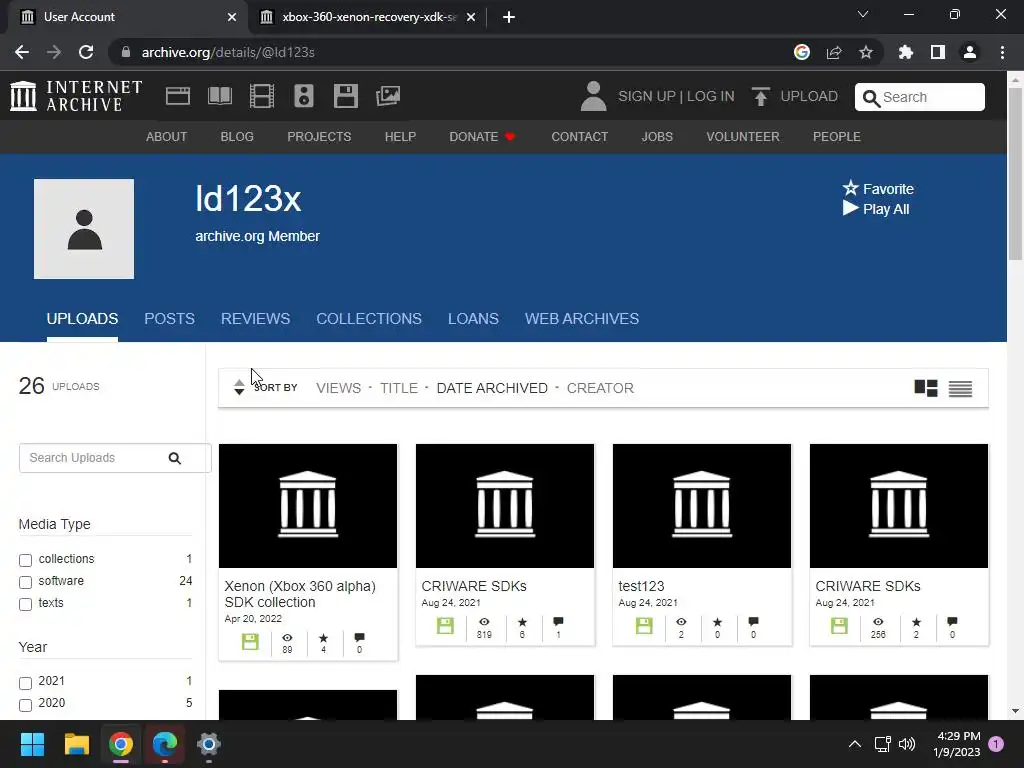Select the REVIEWS tab
The image size is (1024, 768).
(x=255, y=319)
